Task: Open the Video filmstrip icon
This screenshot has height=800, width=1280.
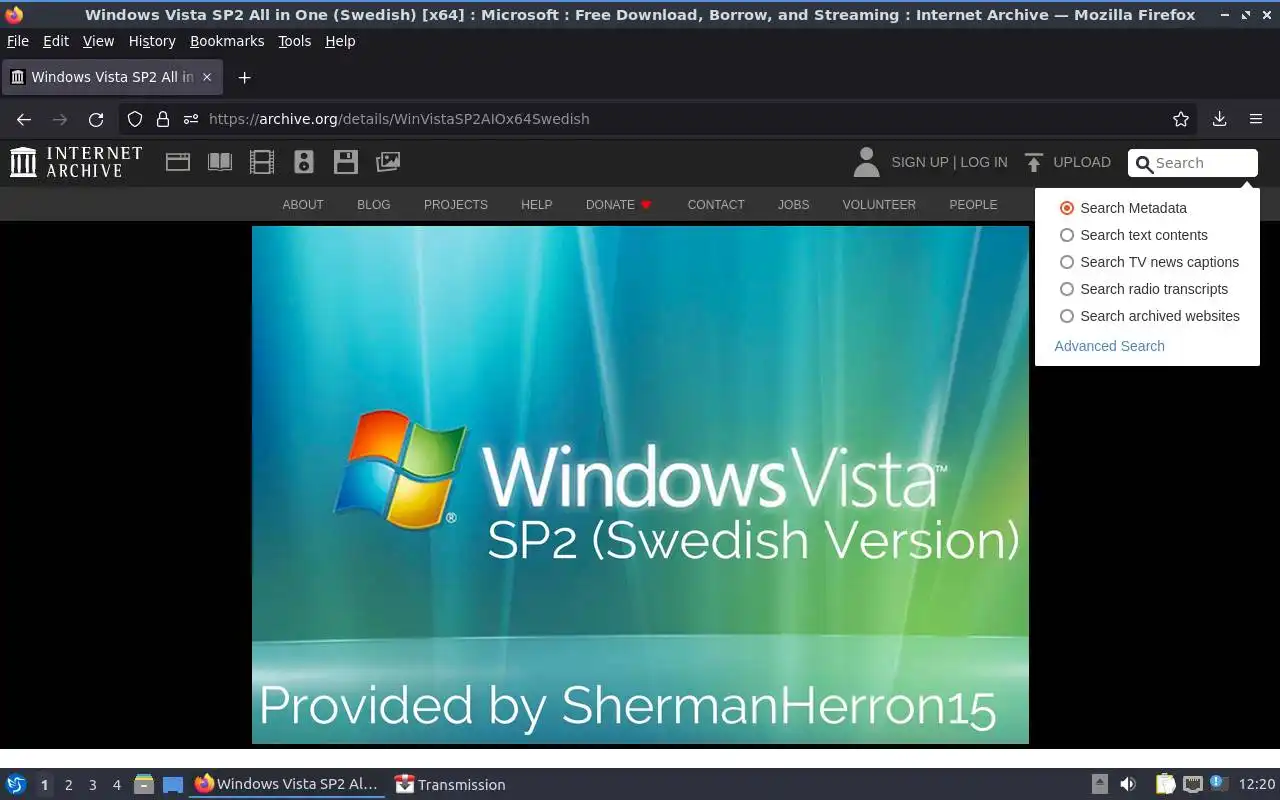Action: (262, 162)
